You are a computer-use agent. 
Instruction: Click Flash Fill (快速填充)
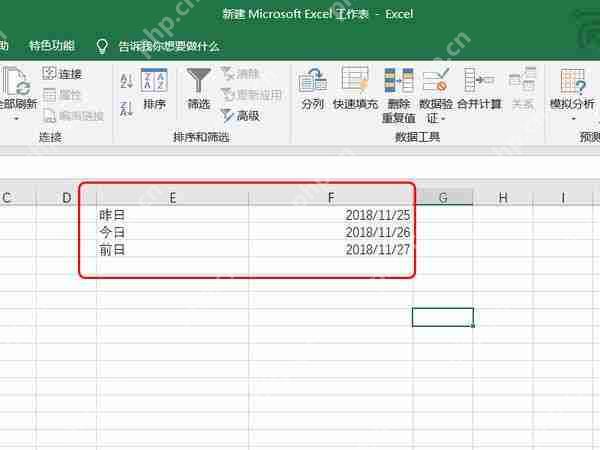pyautogui.click(x=355, y=89)
